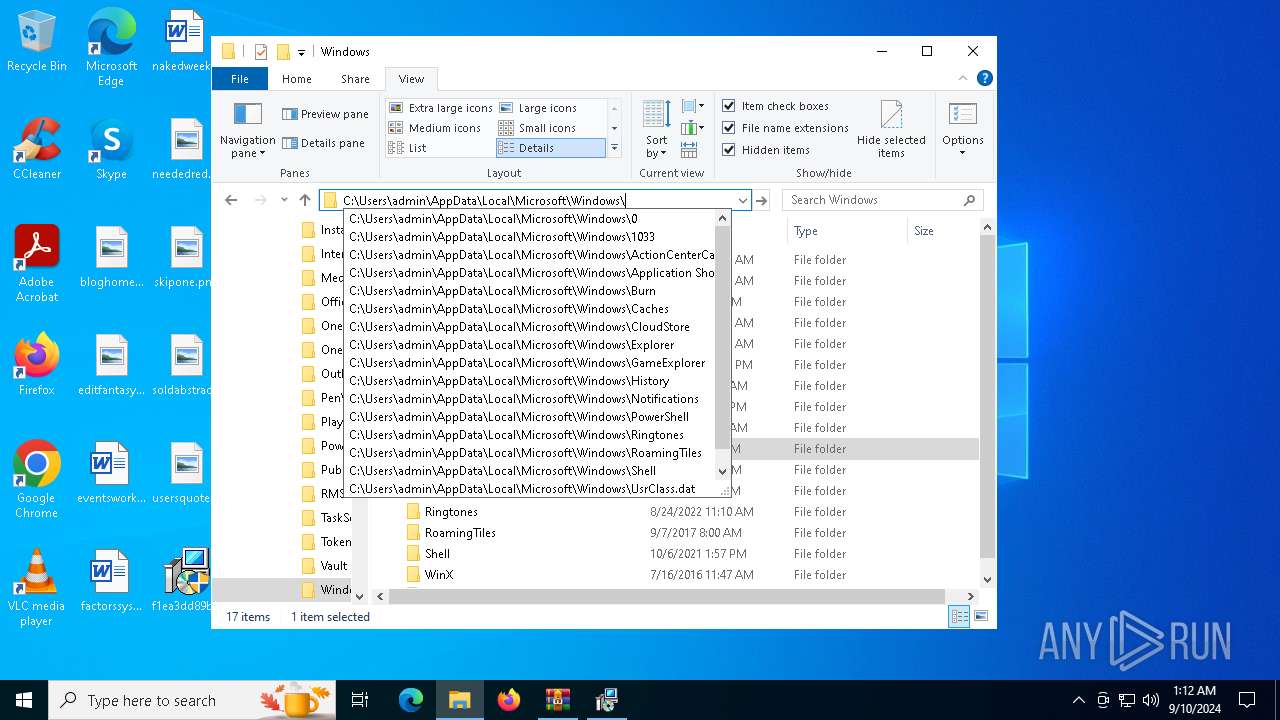
Task: Open the Sort by menu
Action: pyautogui.click(x=657, y=129)
